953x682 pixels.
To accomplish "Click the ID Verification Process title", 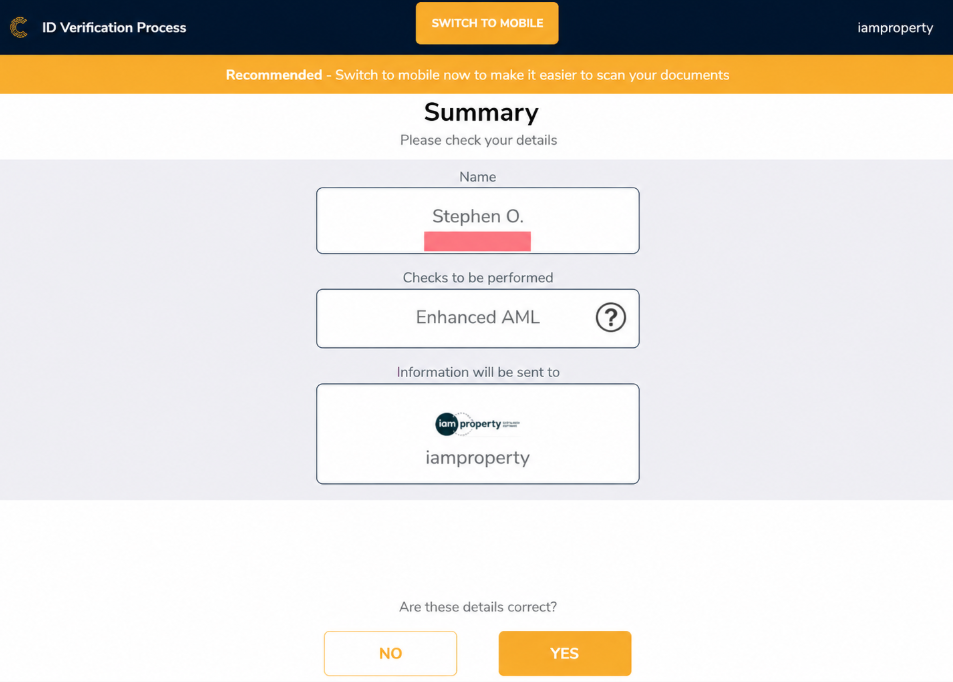I will (114, 27).
